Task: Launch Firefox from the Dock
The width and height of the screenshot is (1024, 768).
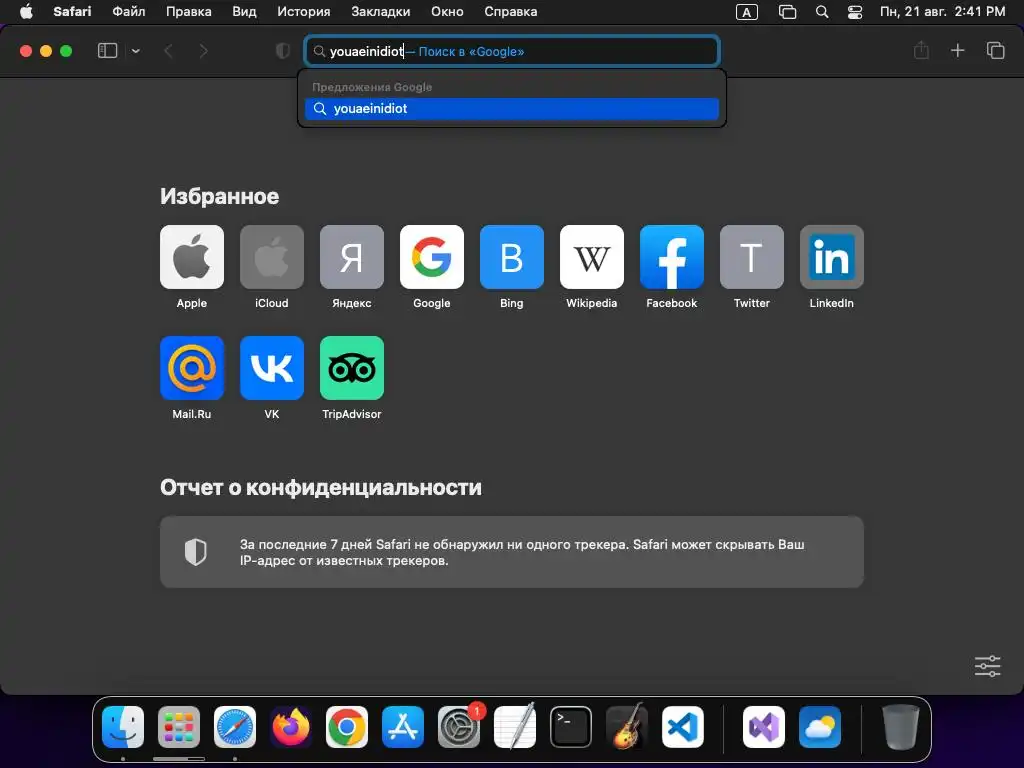Action: [291, 727]
